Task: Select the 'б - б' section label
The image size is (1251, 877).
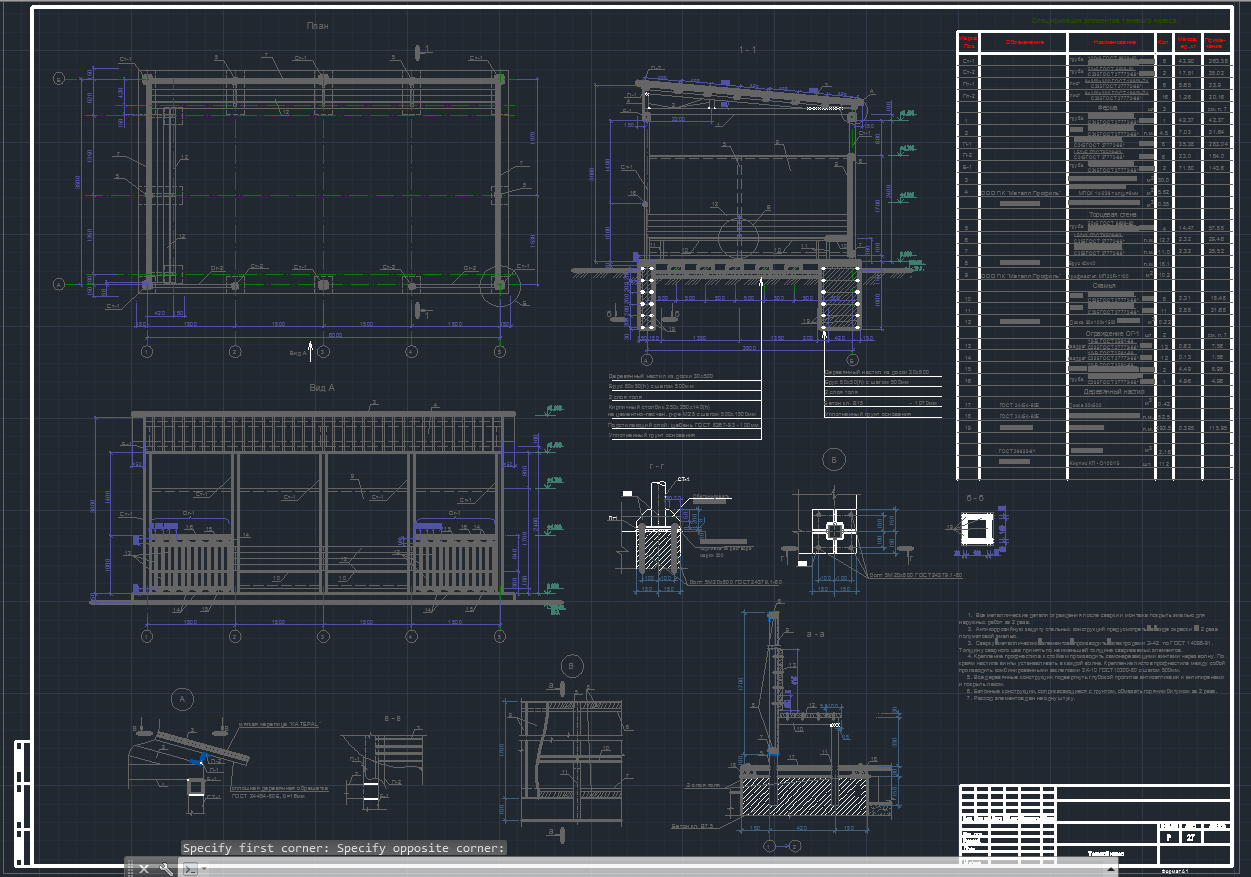Action: [975, 497]
